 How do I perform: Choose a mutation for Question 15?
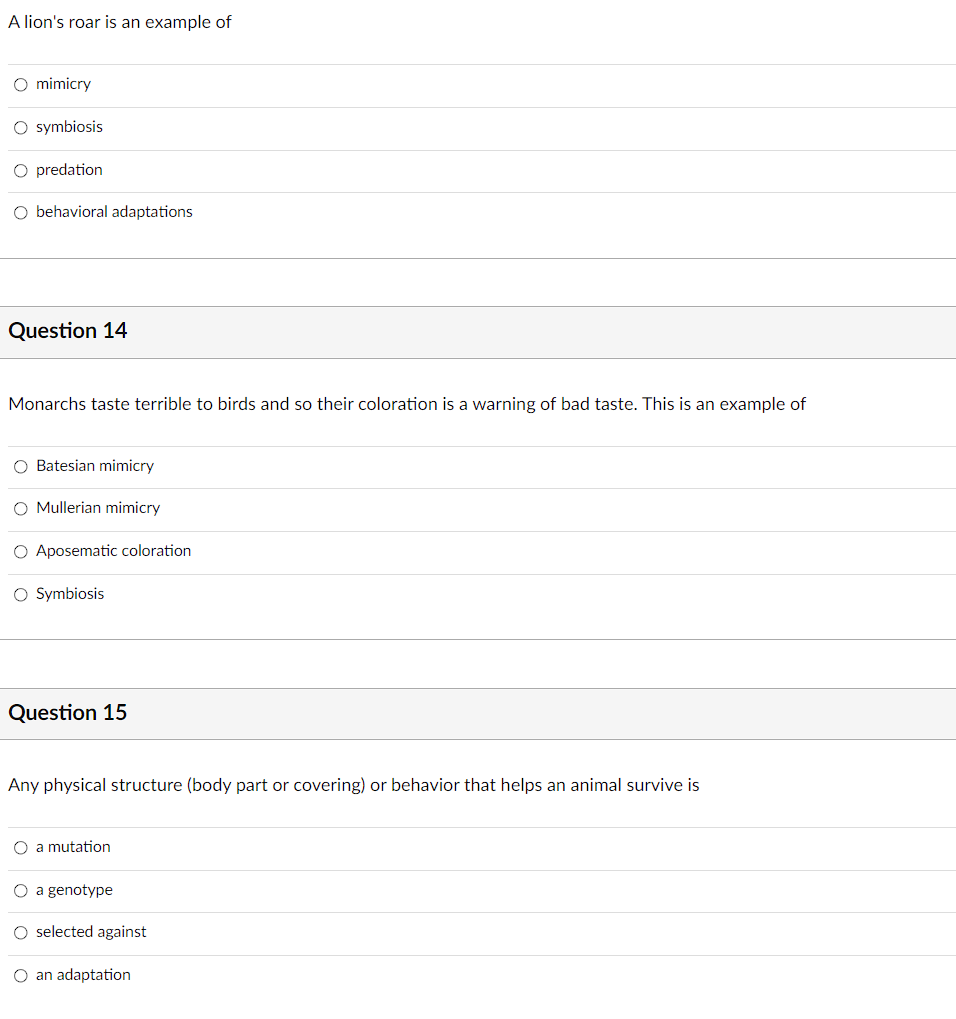21,847
